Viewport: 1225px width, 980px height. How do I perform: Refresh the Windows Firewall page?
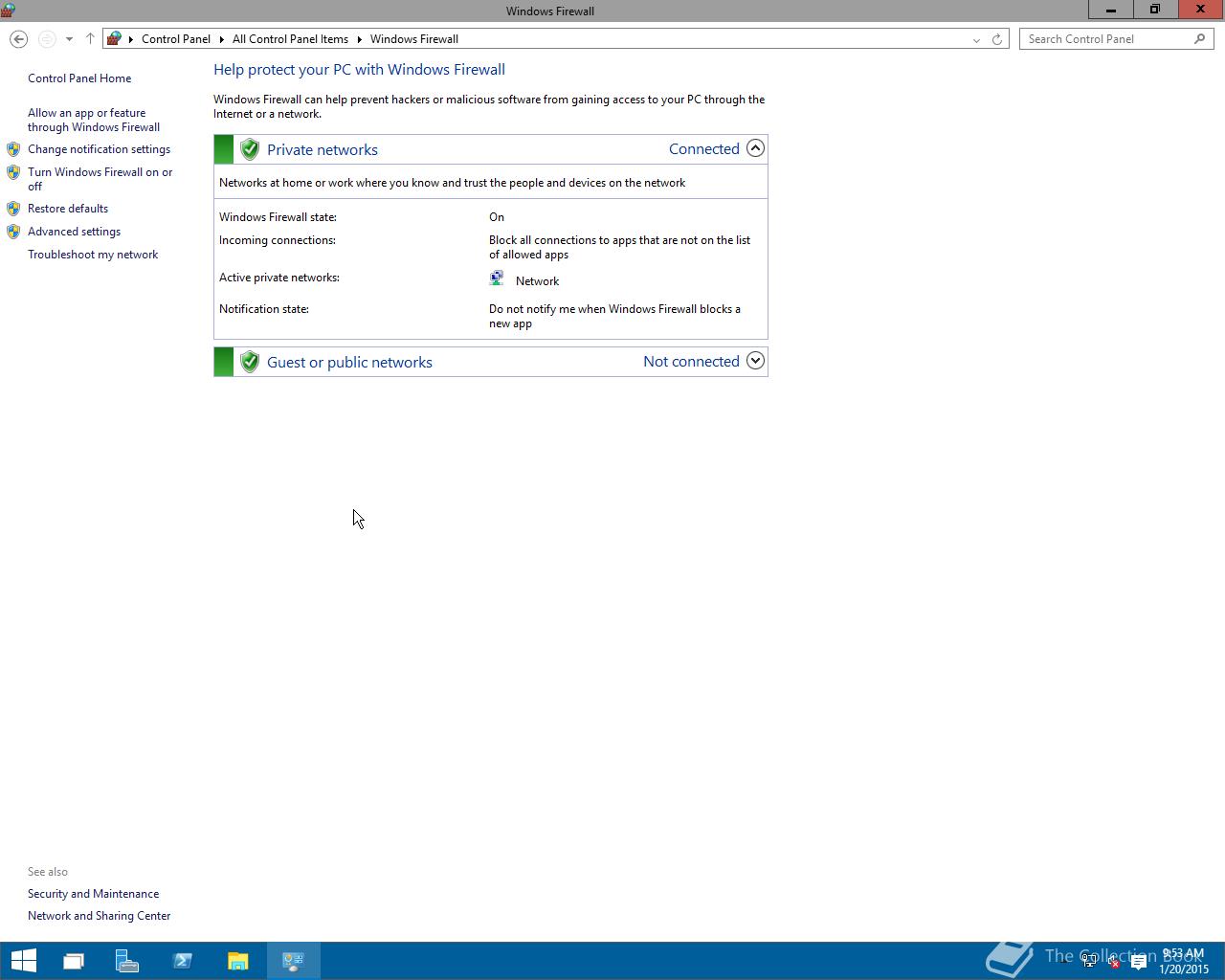[997, 39]
